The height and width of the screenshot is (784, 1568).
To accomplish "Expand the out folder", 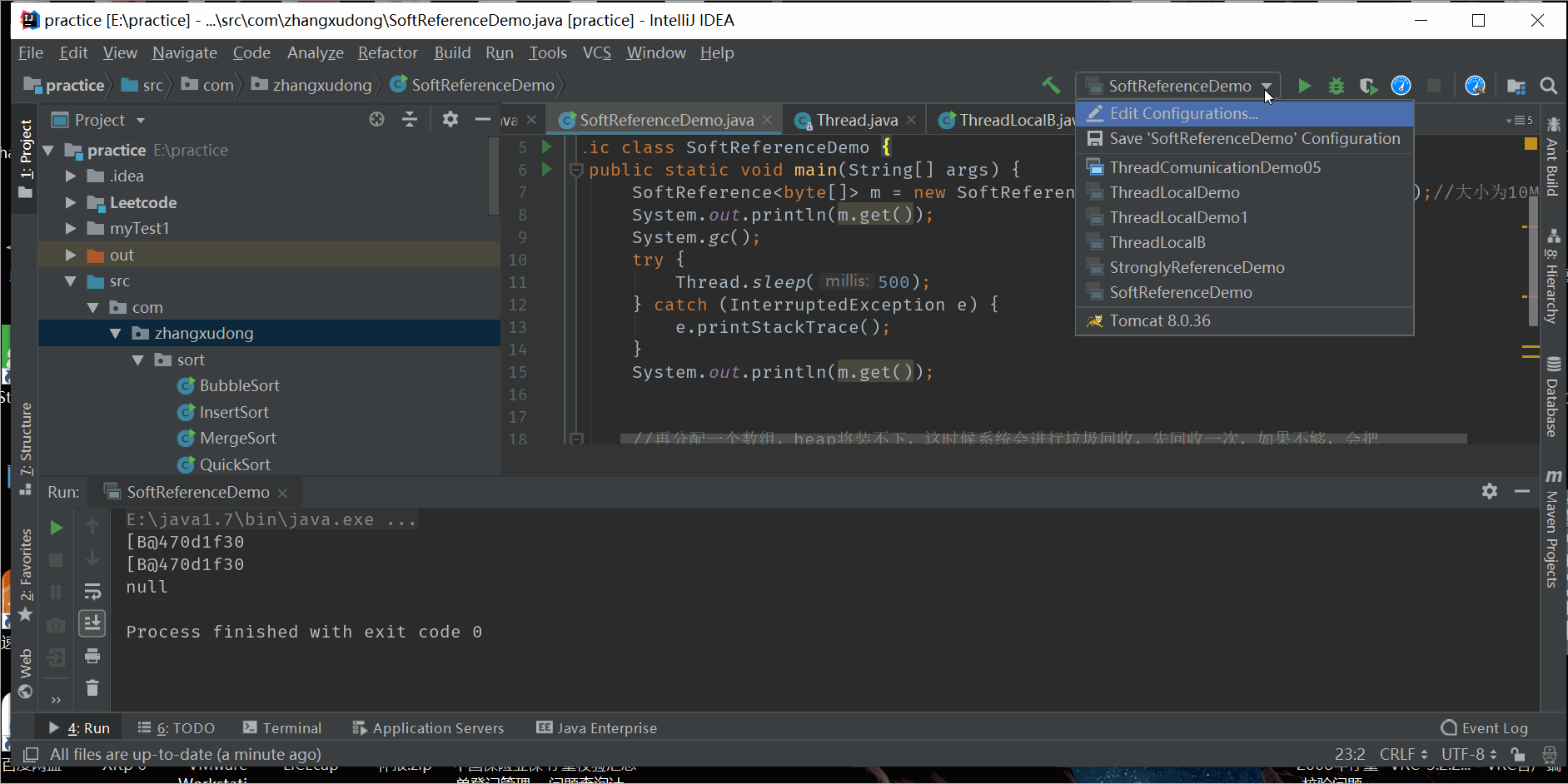I will (x=71, y=255).
